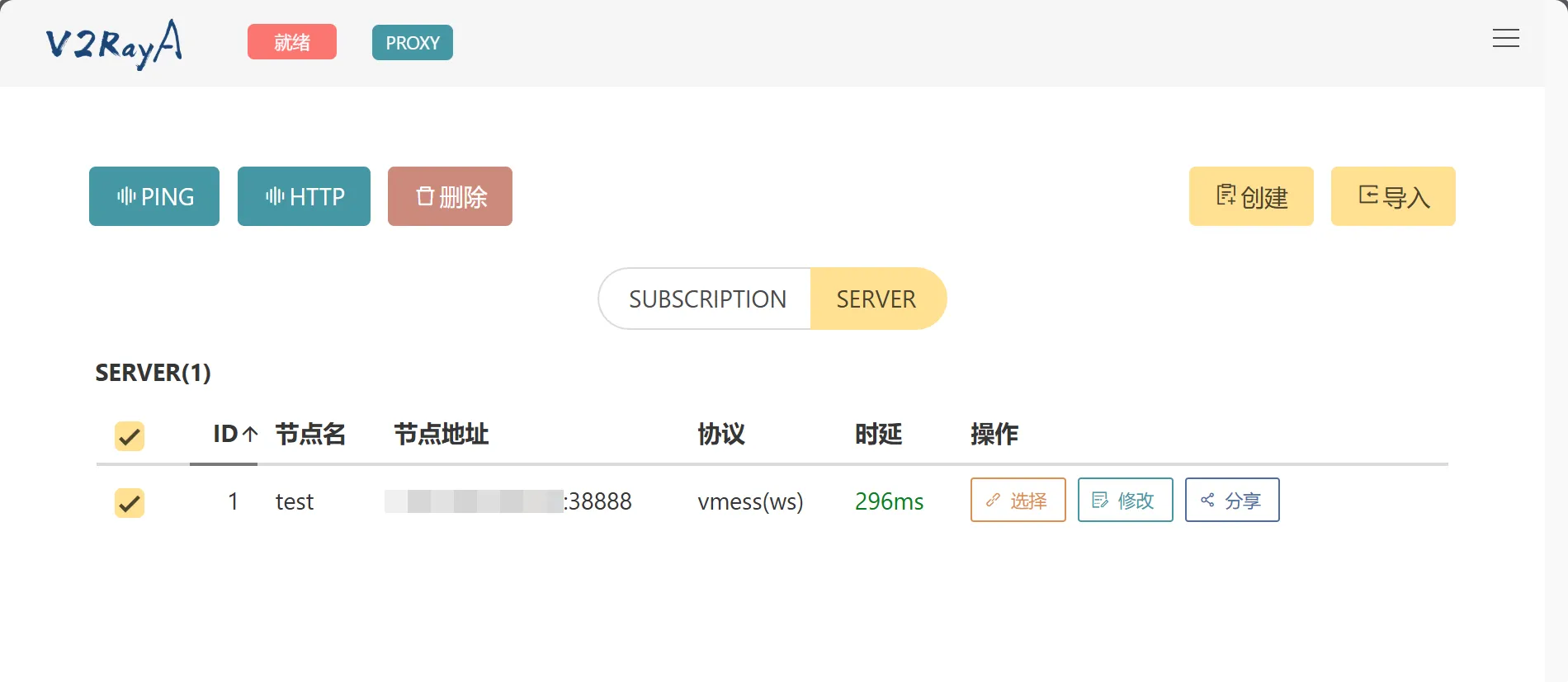Open the hamburger menu
1568x682 pixels.
point(1505,39)
